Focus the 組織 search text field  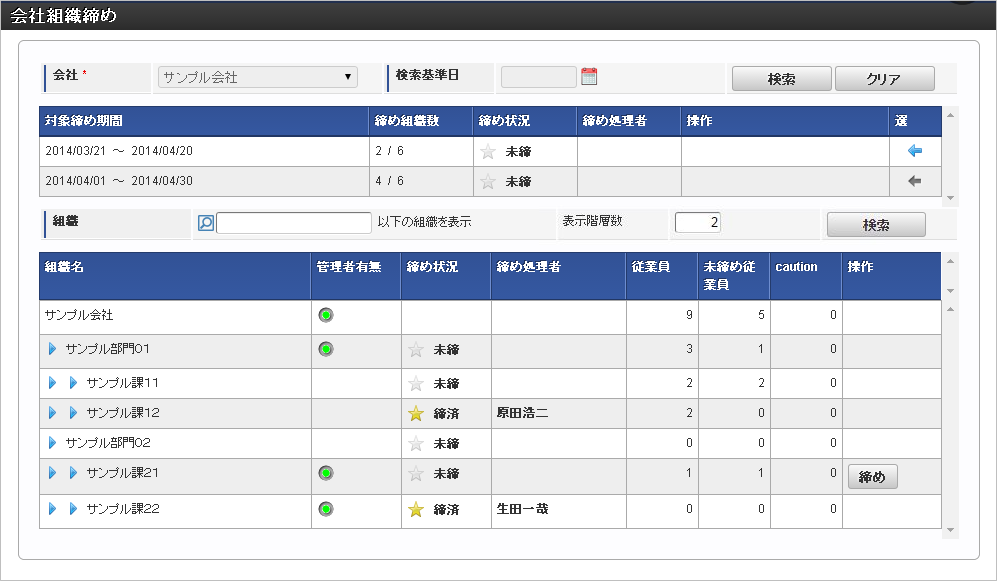294,223
